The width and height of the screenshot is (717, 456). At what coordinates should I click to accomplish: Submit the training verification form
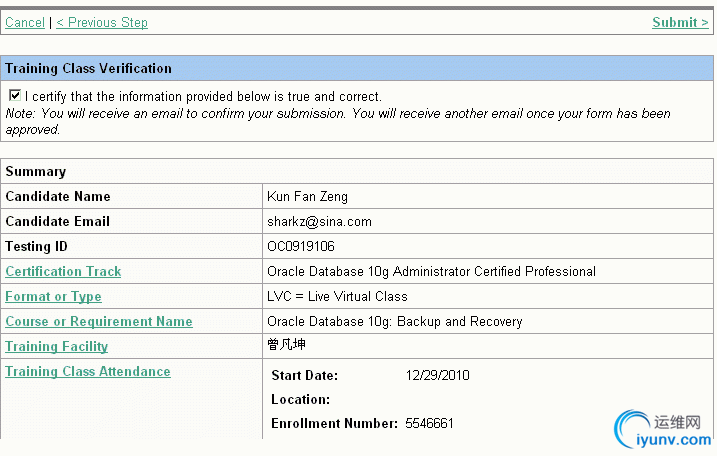click(x=680, y=22)
